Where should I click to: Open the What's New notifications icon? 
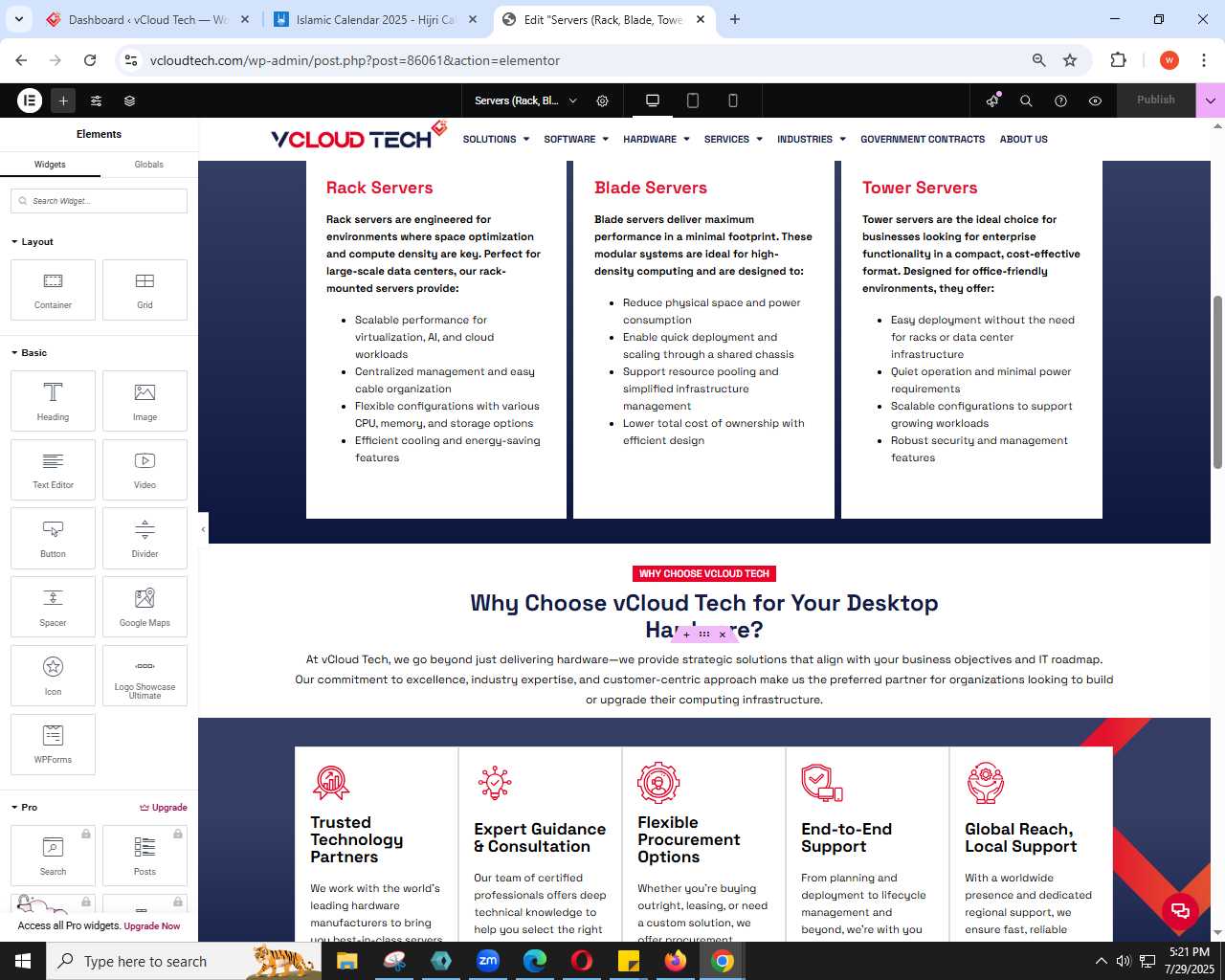(992, 100)
